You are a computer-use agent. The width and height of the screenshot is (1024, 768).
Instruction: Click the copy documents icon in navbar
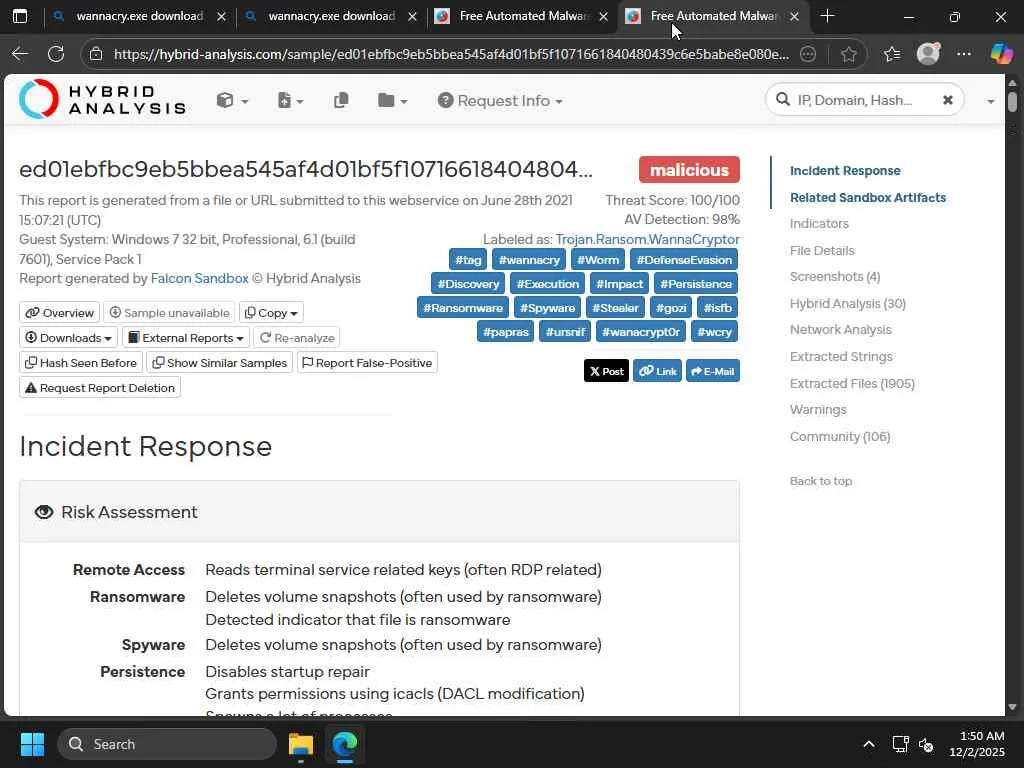click(x=341, y=101)
